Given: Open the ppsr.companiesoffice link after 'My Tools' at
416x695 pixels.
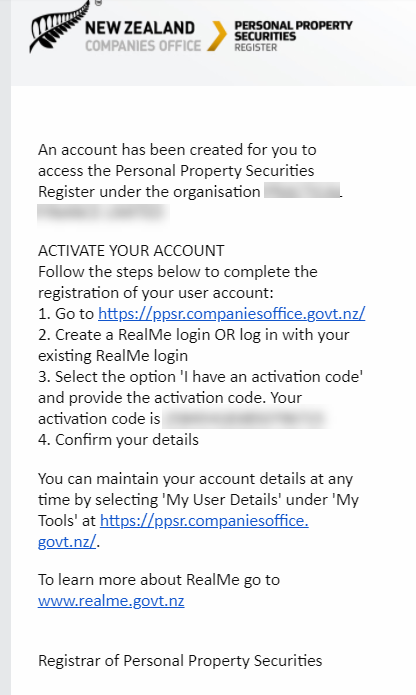Looking at the screenshot, I should (x=204, y=520).
